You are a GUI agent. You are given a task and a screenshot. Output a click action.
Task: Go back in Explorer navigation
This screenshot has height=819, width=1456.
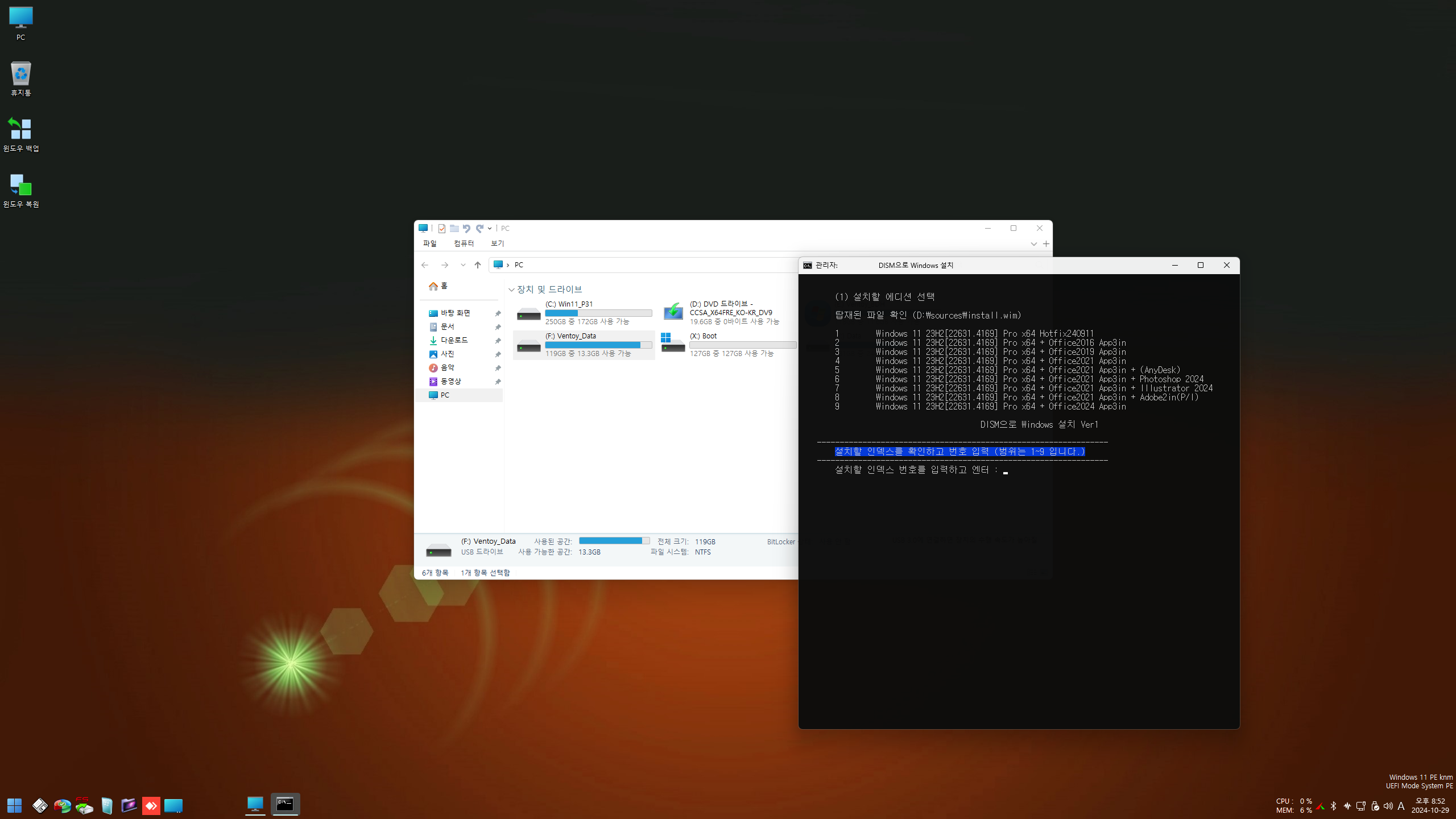coord(425,265)
